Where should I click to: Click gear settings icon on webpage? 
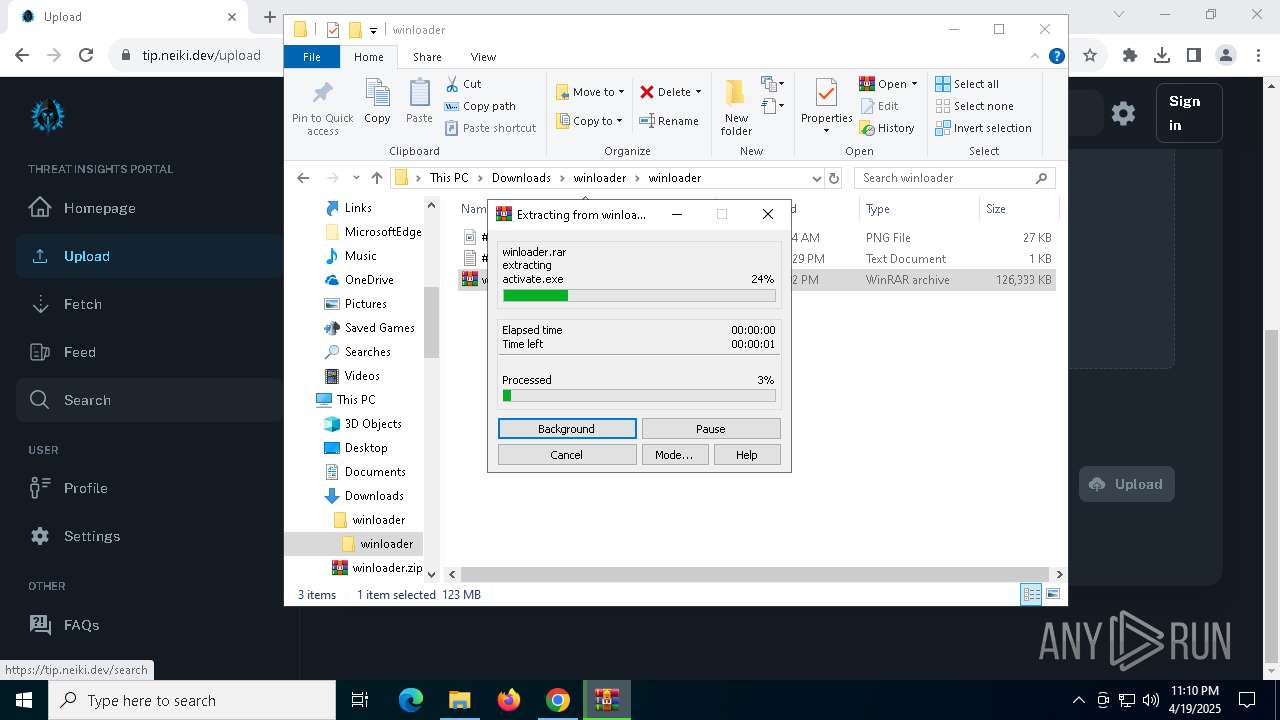tap(1123, 113)
